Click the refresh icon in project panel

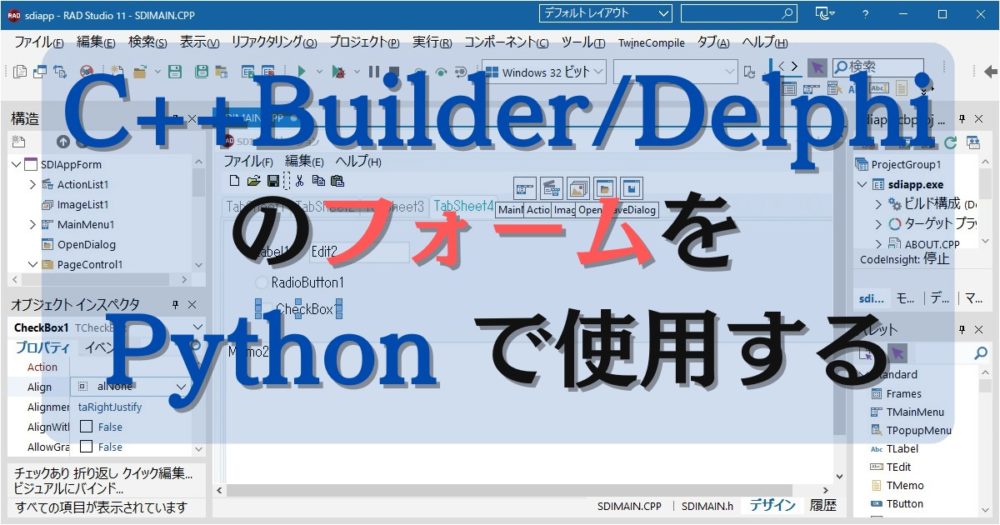pyautogui.click(x=950, y=142)
